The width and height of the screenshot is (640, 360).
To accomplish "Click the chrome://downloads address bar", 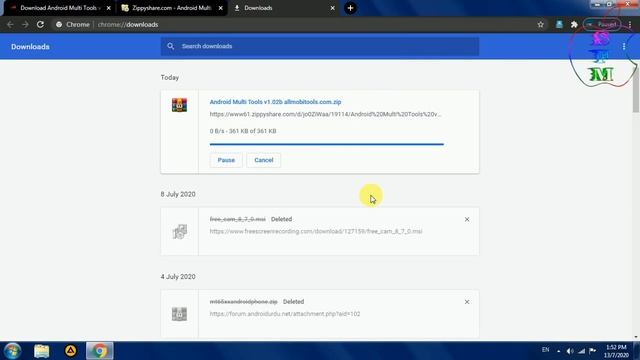I will click(294, 24).
